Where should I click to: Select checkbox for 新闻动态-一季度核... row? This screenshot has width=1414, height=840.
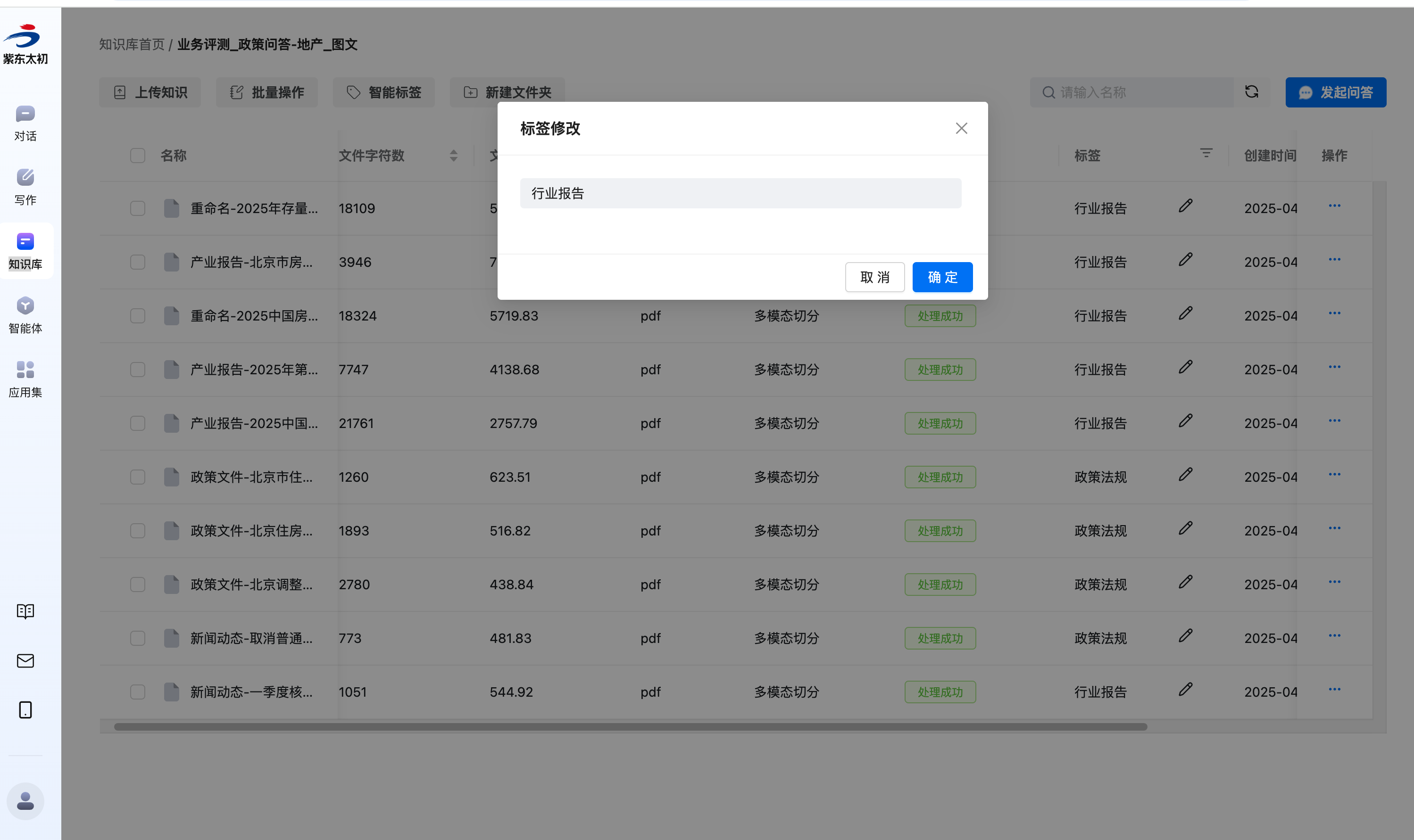coord(138,692)
